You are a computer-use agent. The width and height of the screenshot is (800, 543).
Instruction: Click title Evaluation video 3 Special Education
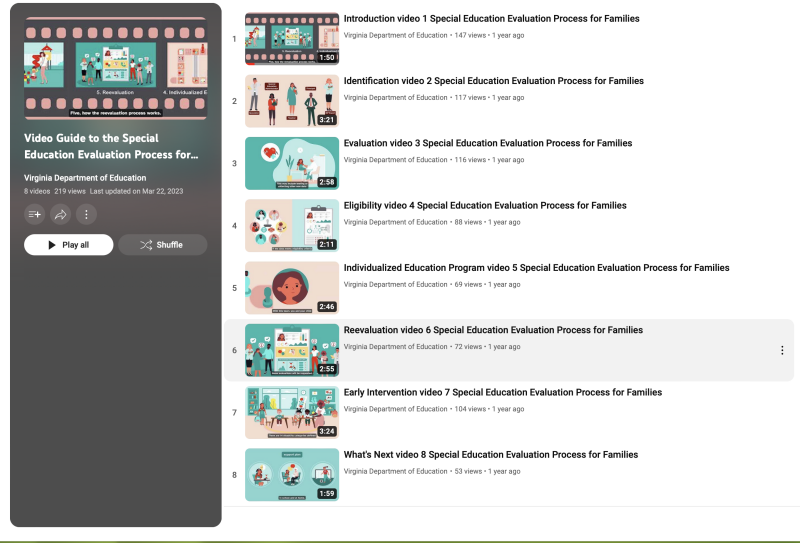(x=488, y=143)
